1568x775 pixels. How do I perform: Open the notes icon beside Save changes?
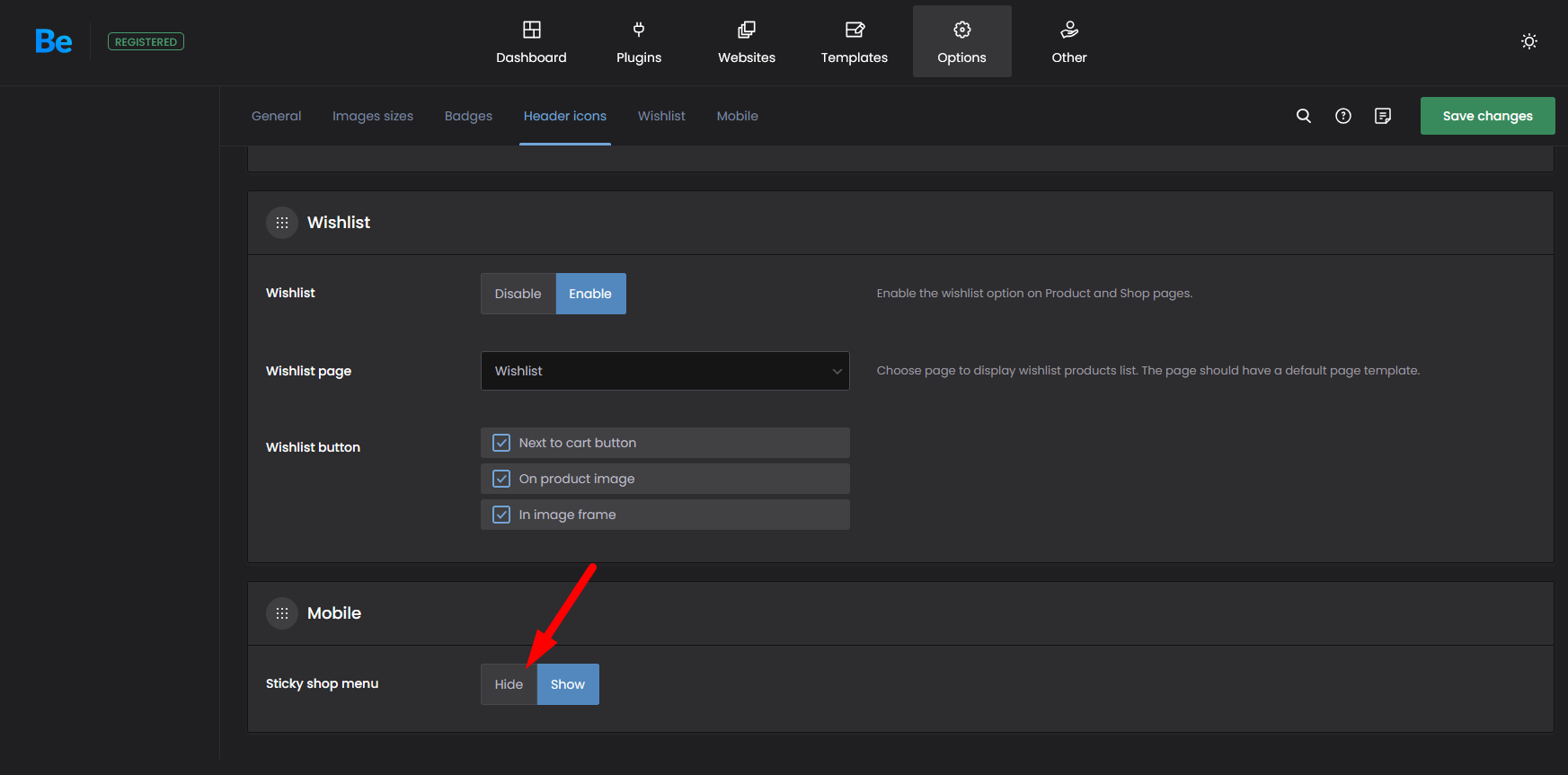pyautogui.click(x=1382, y=116)
